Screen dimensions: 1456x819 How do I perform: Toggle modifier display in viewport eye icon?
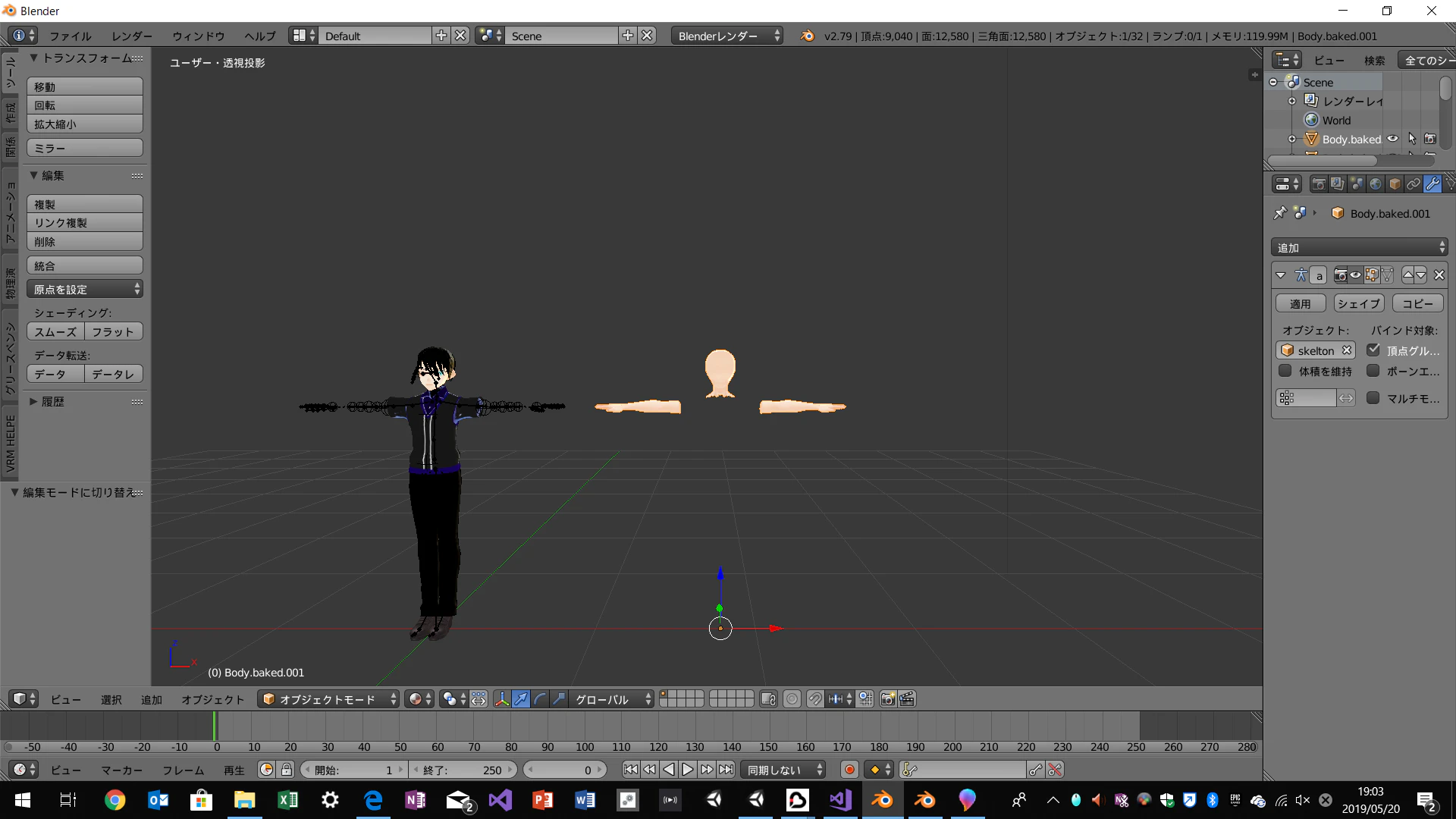(x=1355, y=275)
